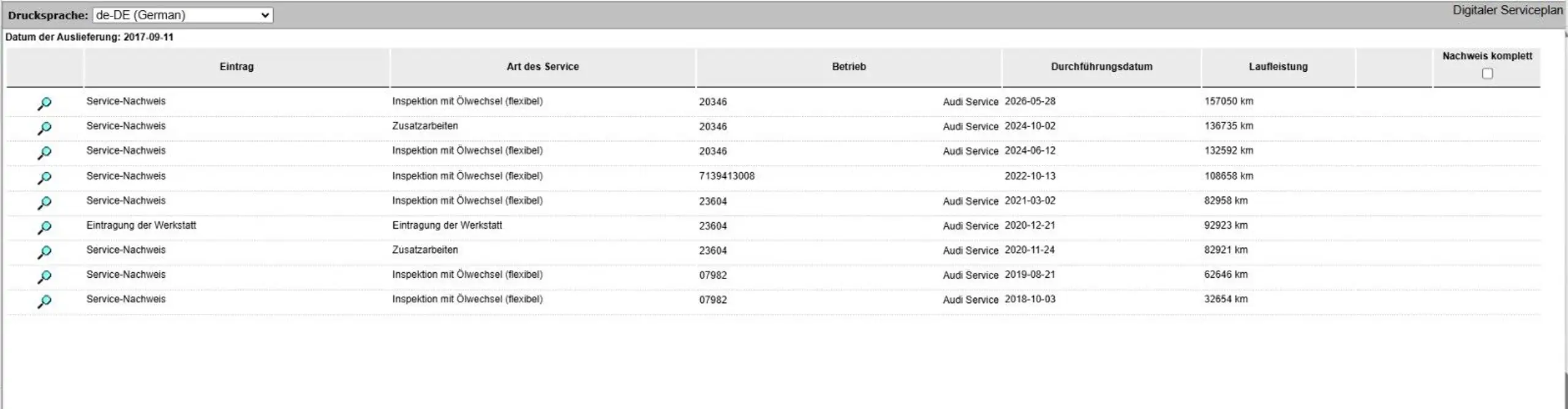This screenshot has width=1568, height=409.
Task: View details of the 132592 km inspection
Action: click(44, 153)
